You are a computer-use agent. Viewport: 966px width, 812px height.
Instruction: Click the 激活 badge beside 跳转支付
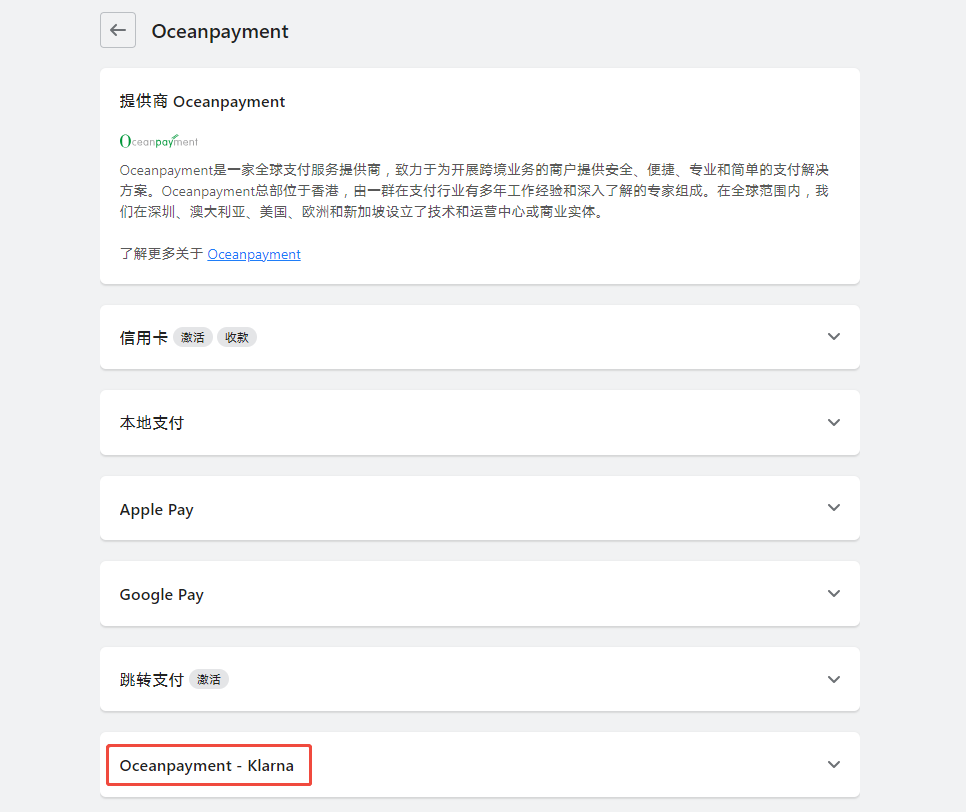pyautogui.click(x=208, y=680)
